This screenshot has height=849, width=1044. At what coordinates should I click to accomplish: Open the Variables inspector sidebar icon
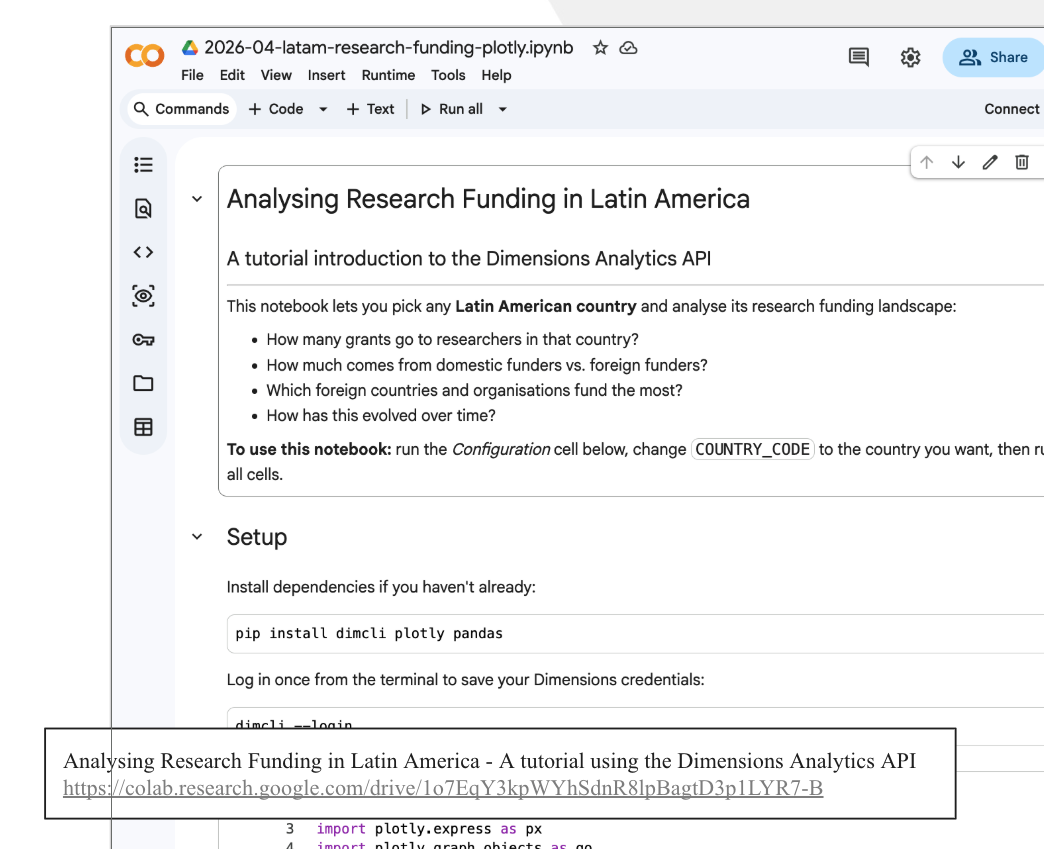[x=143, y=296]
